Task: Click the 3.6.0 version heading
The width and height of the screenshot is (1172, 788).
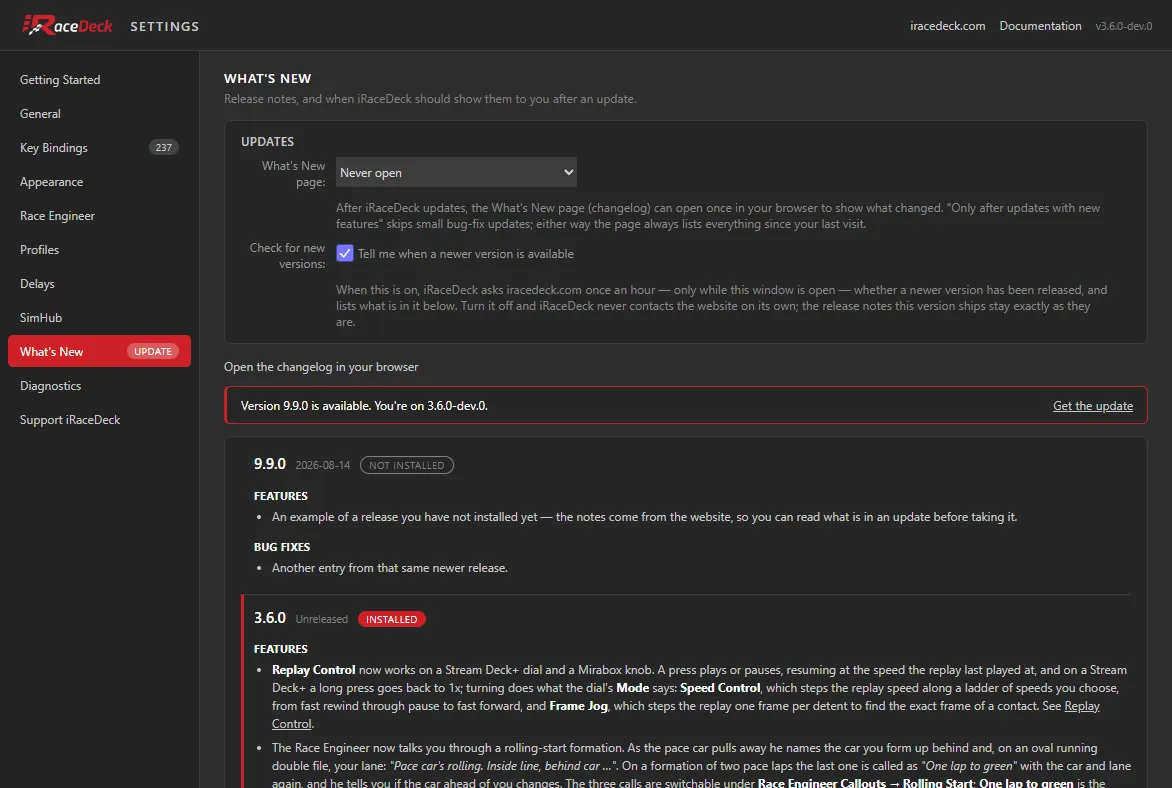Action: (270, 618)
